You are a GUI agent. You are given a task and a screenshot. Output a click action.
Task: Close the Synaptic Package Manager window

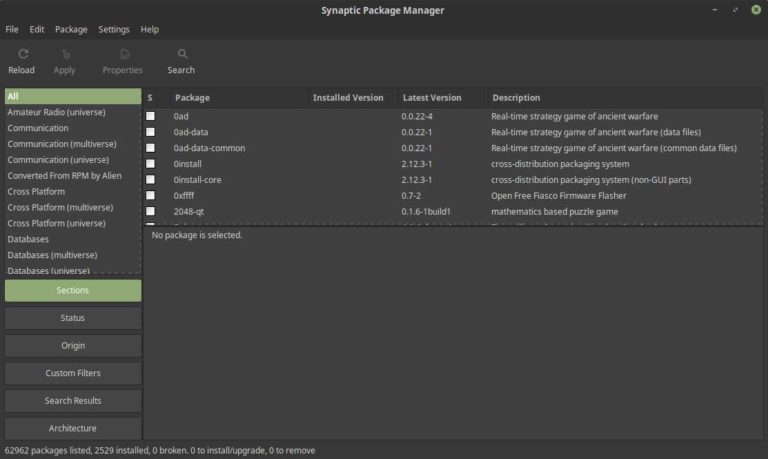point(756,10)
